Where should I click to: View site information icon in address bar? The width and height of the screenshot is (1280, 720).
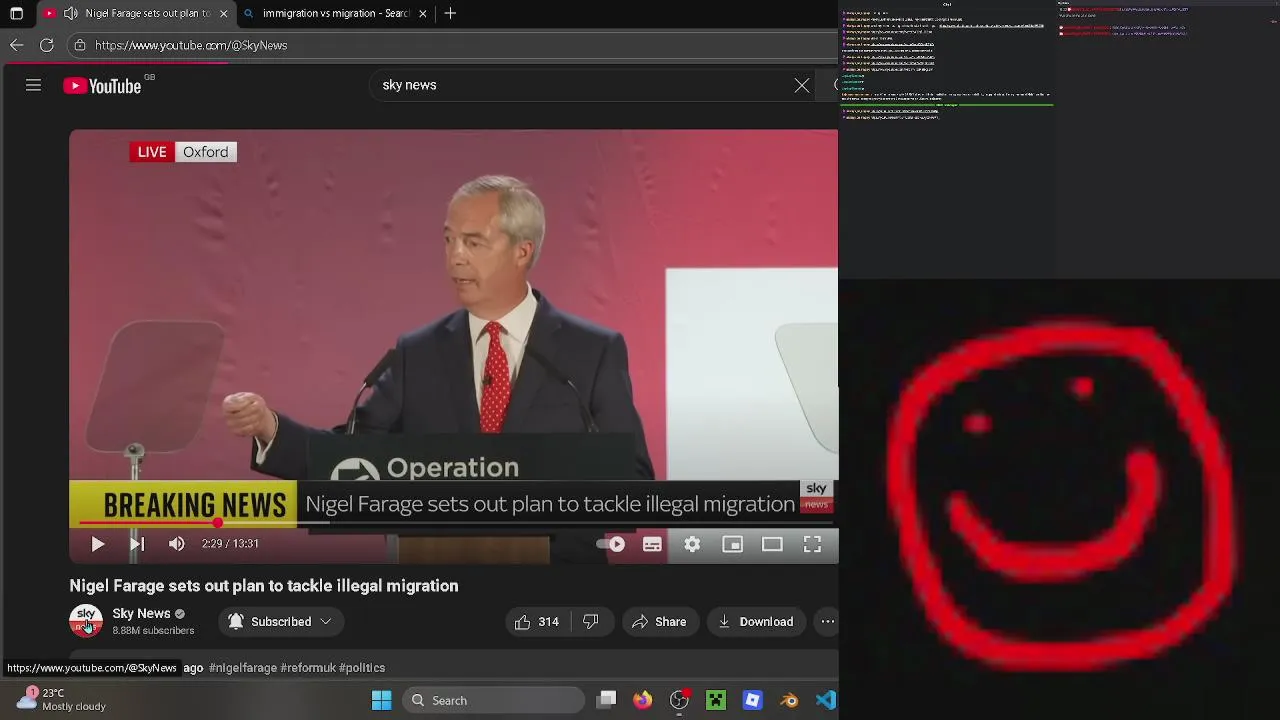[x=80, y=45]
